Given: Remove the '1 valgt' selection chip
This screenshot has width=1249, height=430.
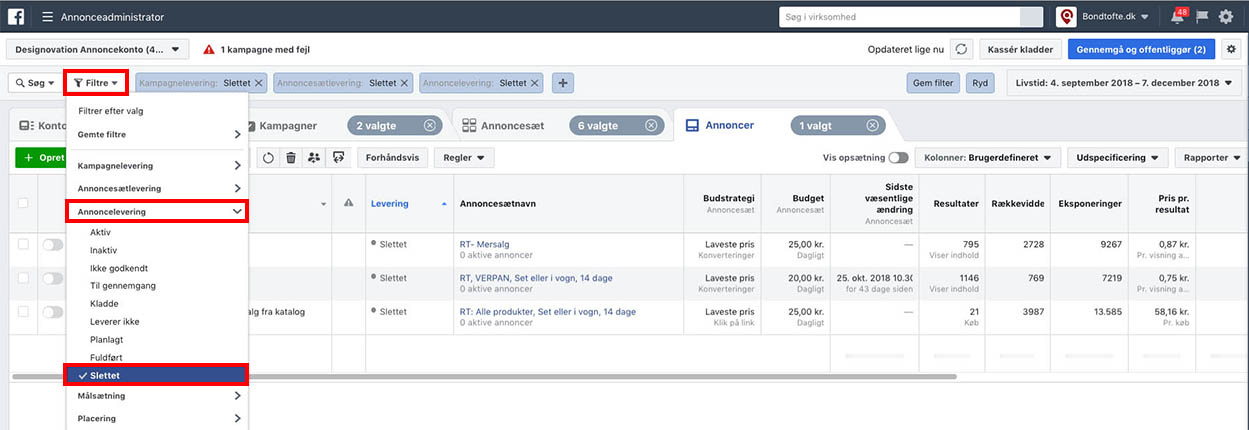Looking at the screenshot, I should pos(874,125).
